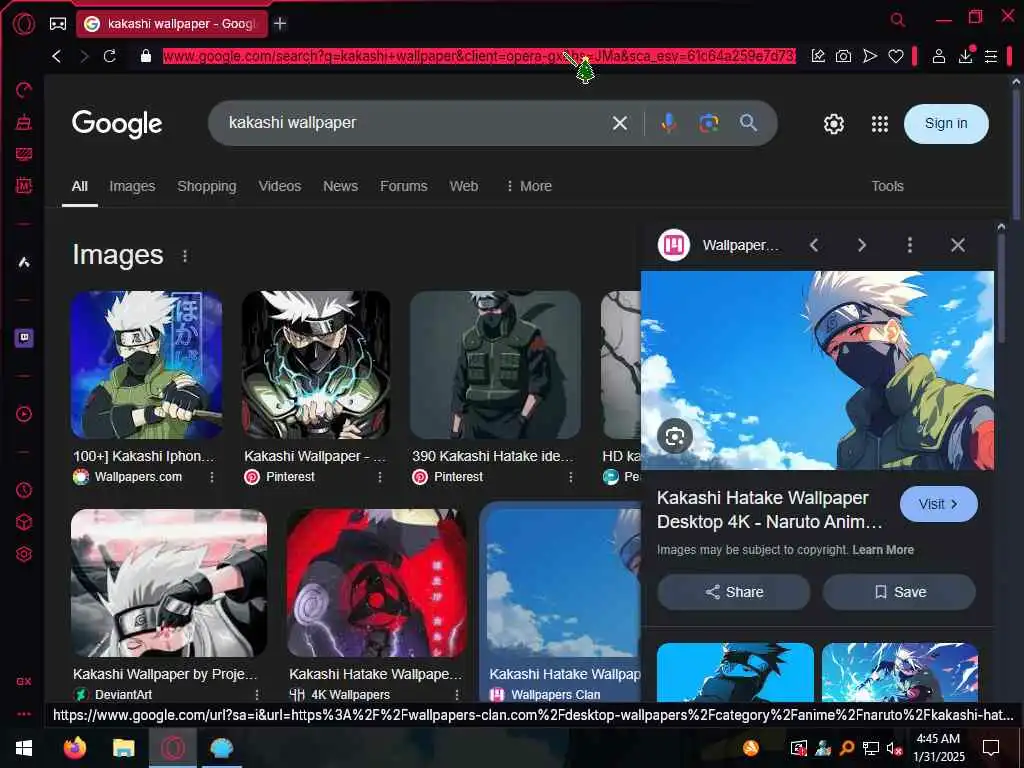Submit search with magnifier icon
The width and height of the screenshot is (1024, 768).
point(748,123)
